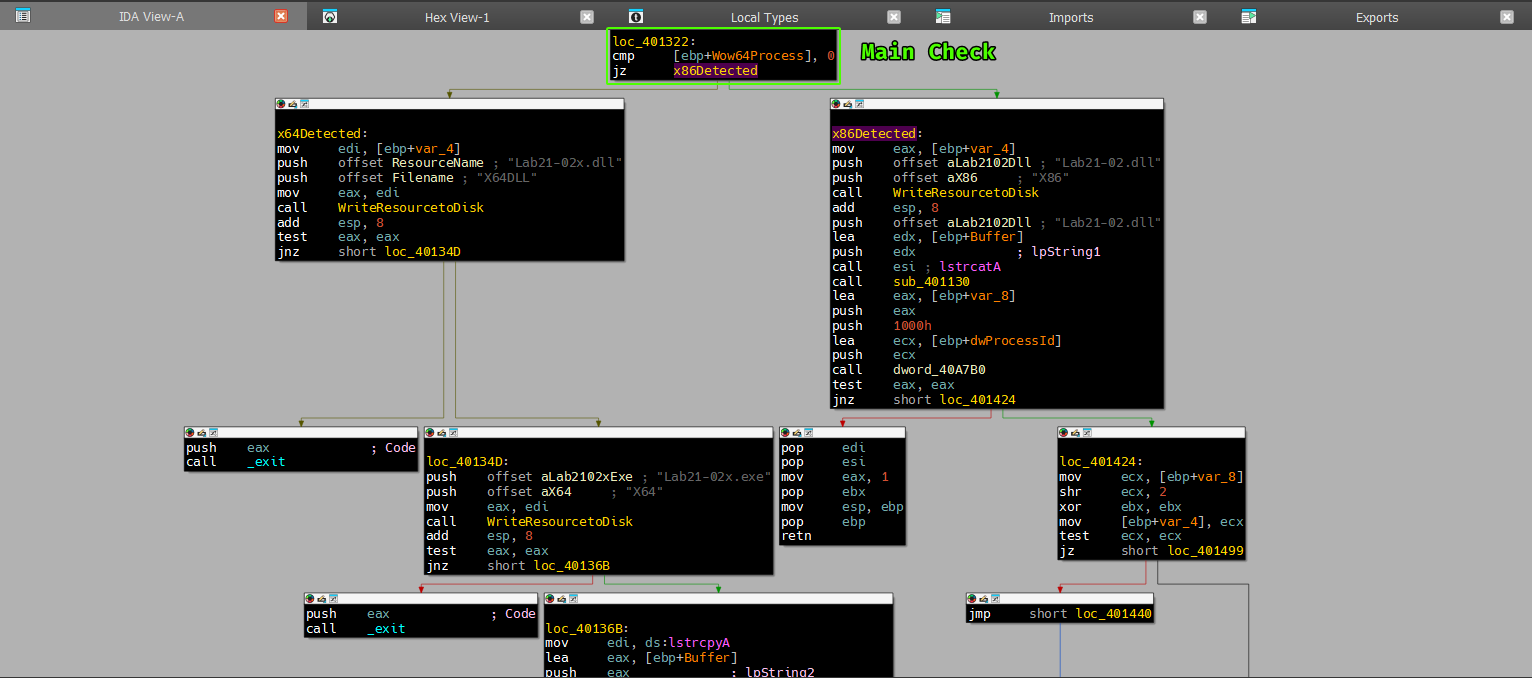Open the Exports tab
The width and height of the screenshot is (1532, 678).
(x=1376, y=17)
